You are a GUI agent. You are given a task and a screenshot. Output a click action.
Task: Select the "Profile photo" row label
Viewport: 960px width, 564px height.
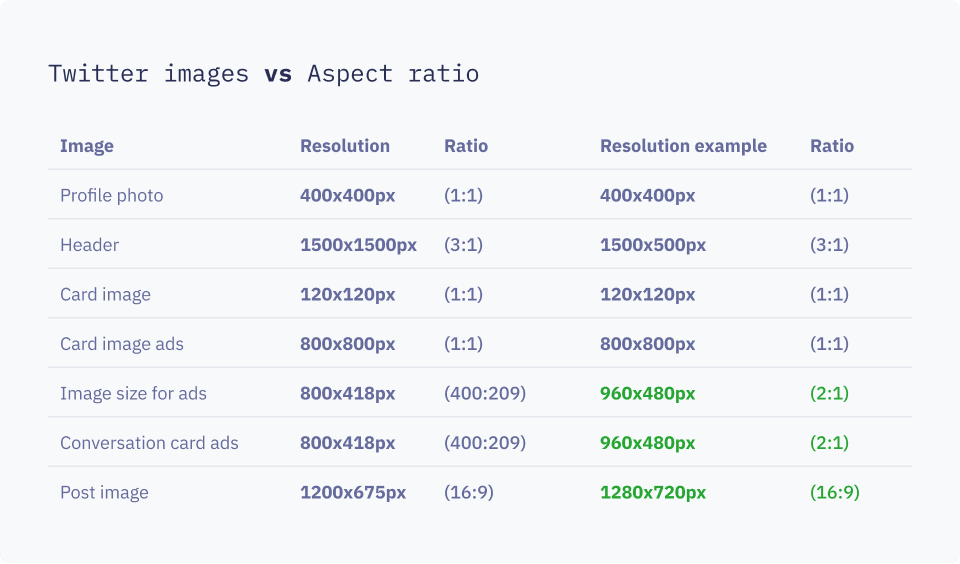(x=111, y=195)
